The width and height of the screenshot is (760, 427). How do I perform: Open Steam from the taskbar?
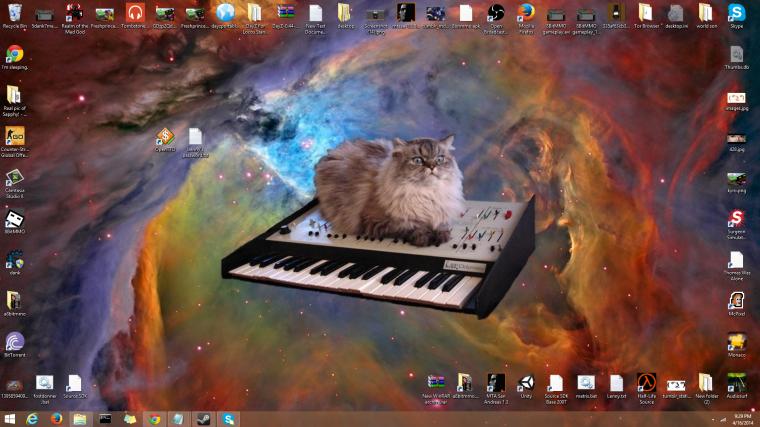204,419
